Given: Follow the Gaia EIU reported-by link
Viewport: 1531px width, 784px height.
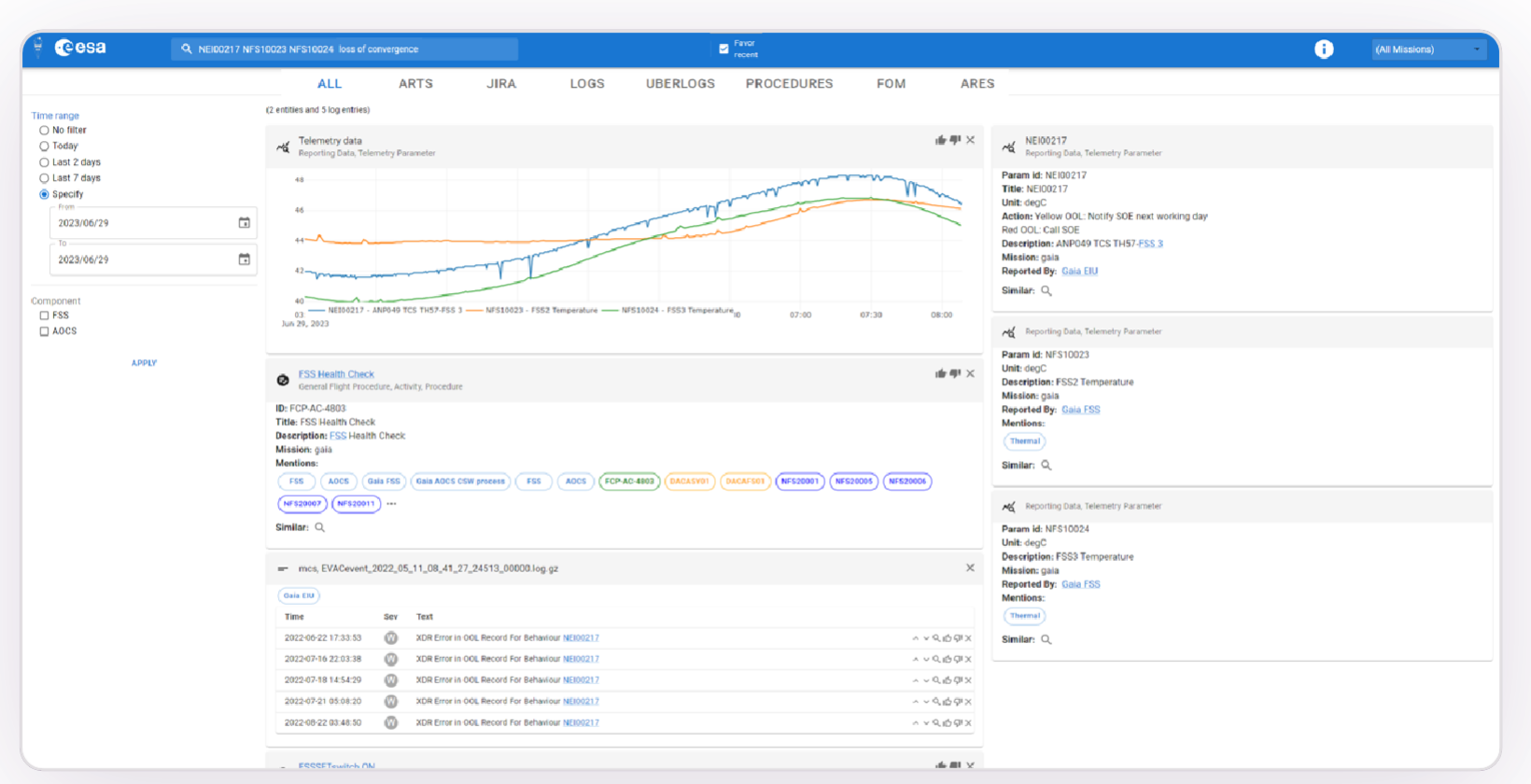Looking at the screenshot, I should tap(1079, 271).
